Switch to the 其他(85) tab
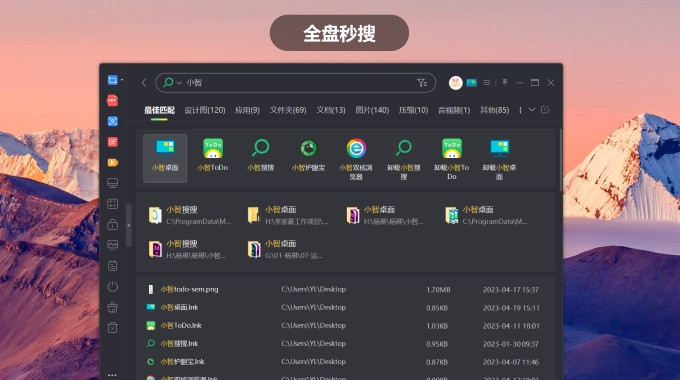The height and width of the screenshot is (380, 680). (x=494, y=110)
